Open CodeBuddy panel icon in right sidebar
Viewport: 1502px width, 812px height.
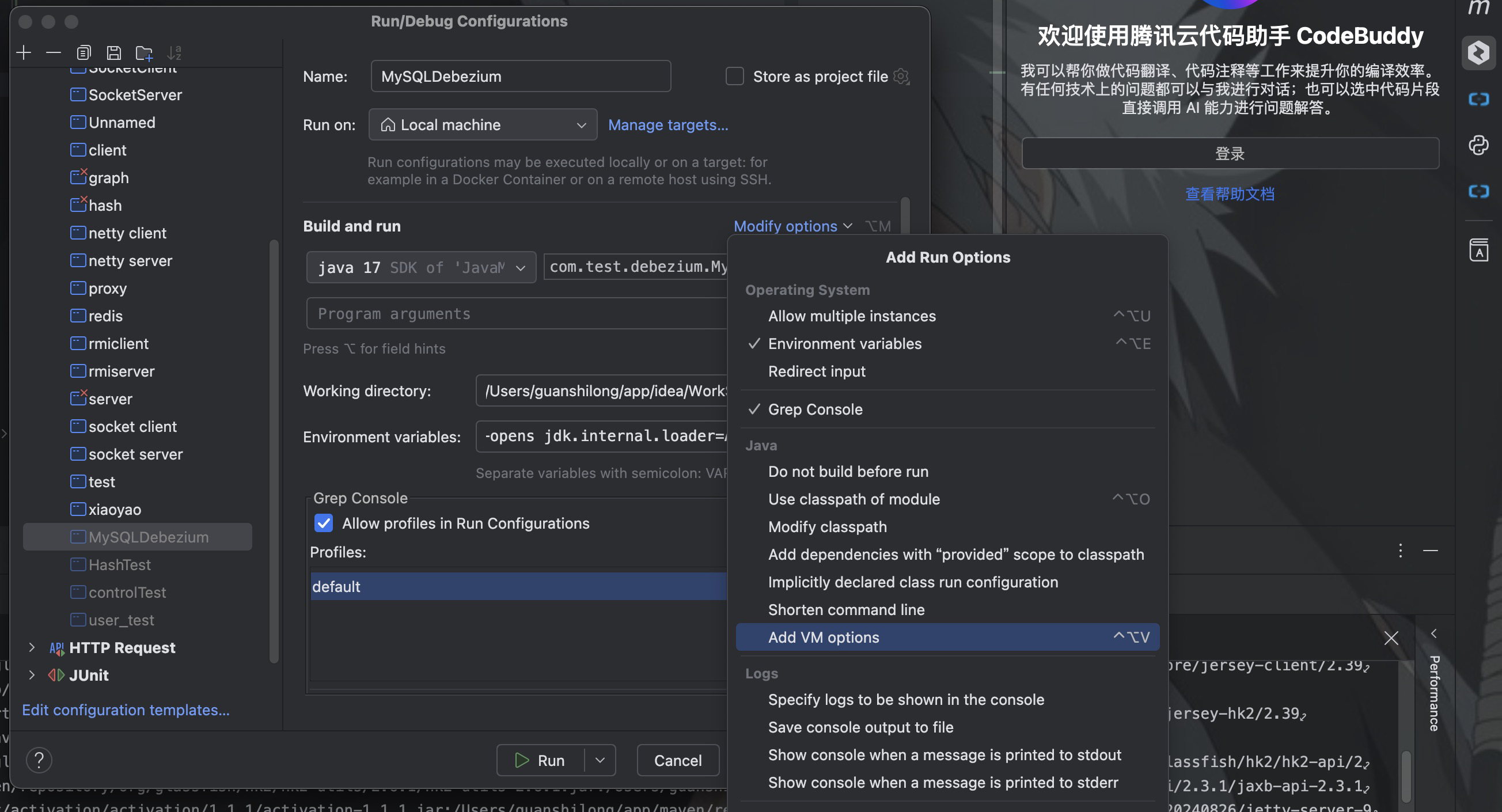coord(1478,53)
